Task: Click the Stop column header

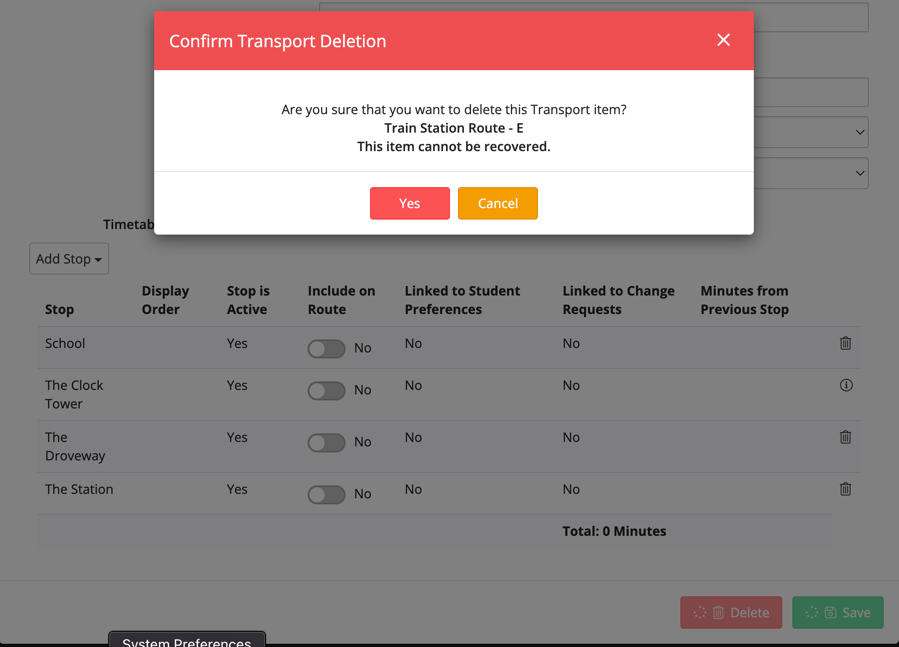Action: click(59, 309)
